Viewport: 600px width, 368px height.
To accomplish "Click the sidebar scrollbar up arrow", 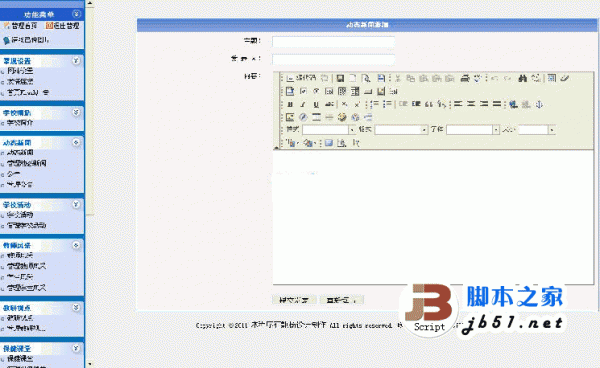I will [x=90, y=3].
